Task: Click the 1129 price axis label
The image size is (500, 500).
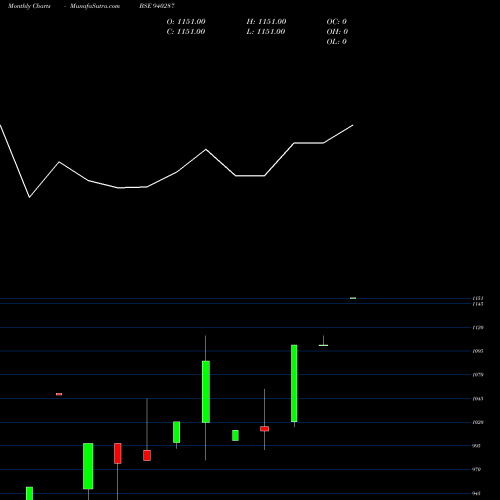Action: pyautogui.click(x=478, y=328)
